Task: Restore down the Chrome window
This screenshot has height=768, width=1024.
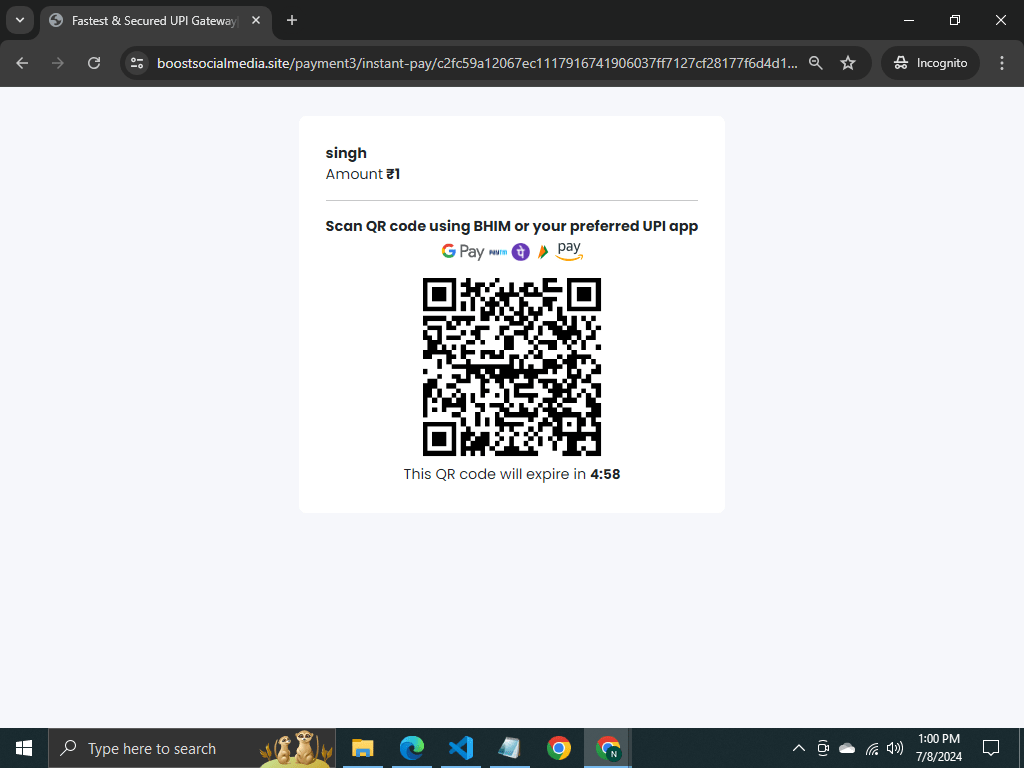Action: 955,20
